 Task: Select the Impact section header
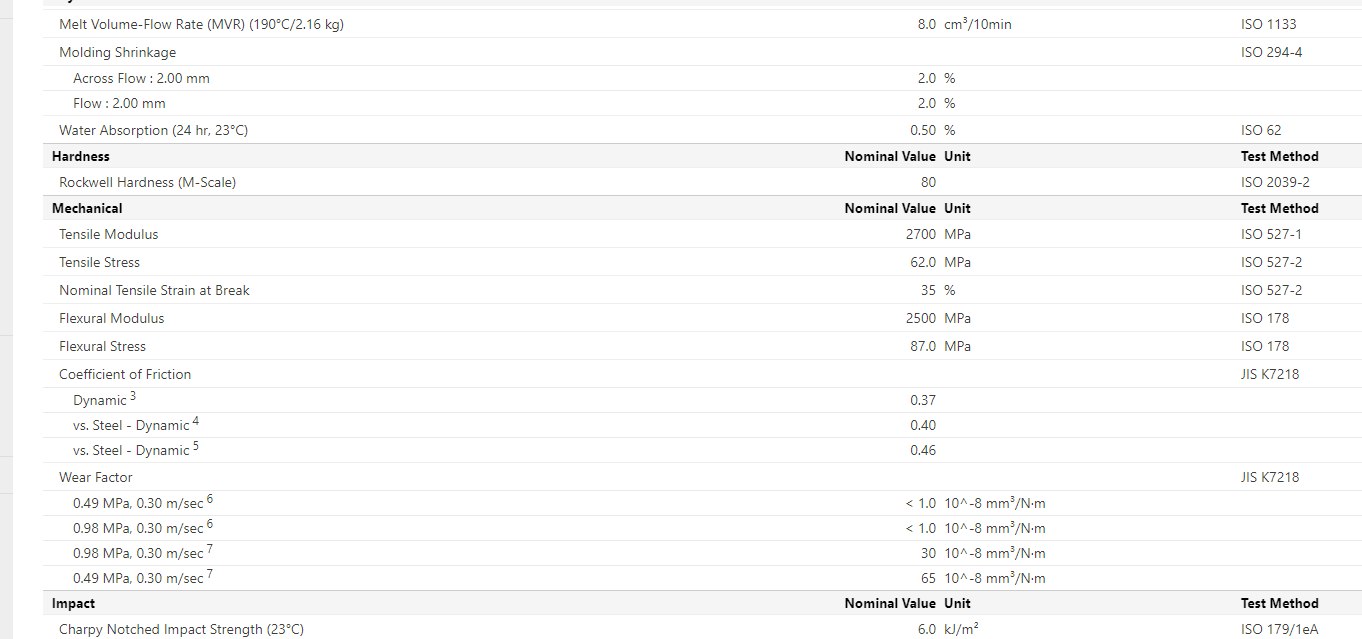click(x=74, y=603)
